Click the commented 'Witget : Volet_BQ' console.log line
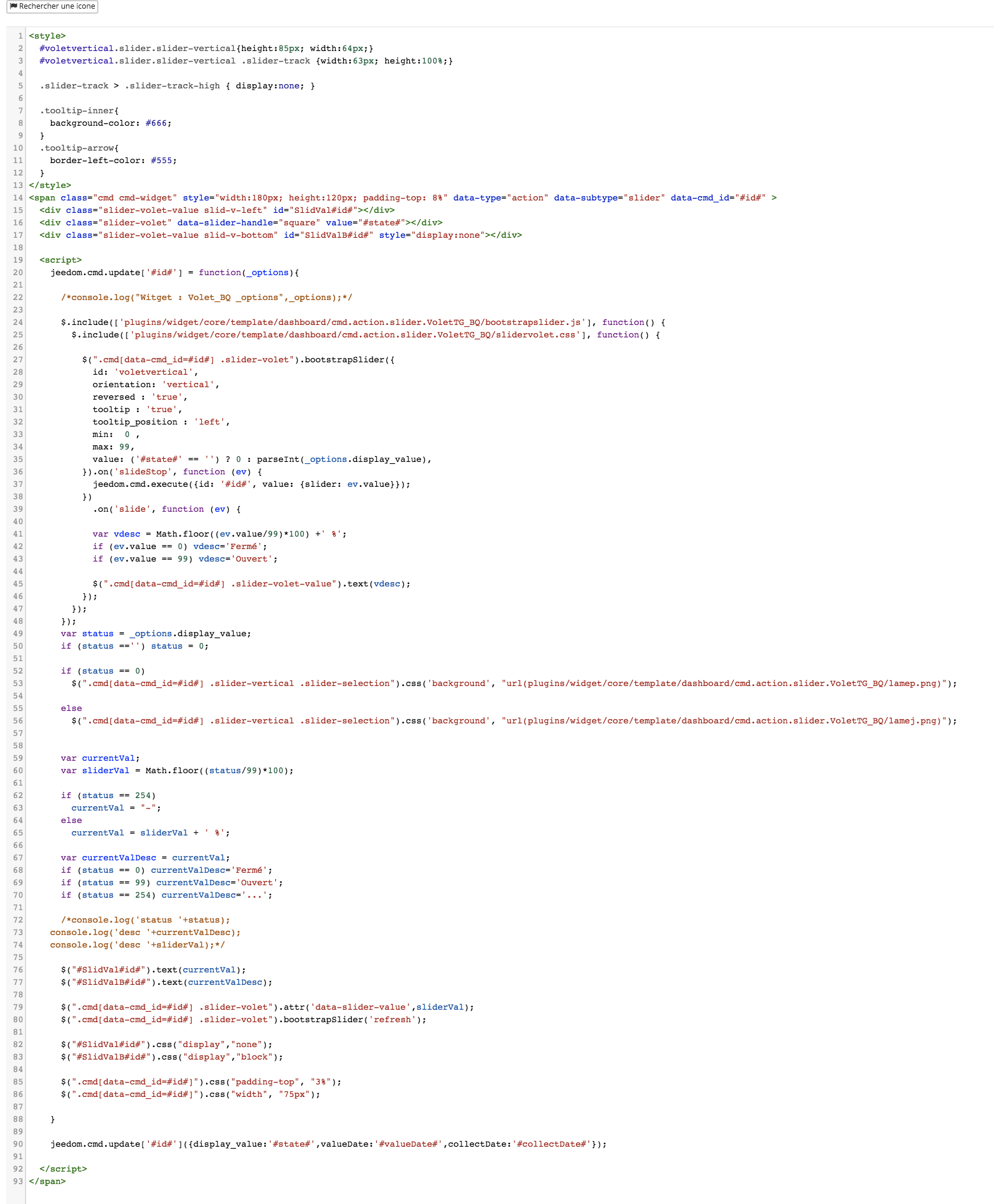Image resolution: width=994 pixels, height=1204 pixels. [x=207, y=298]
